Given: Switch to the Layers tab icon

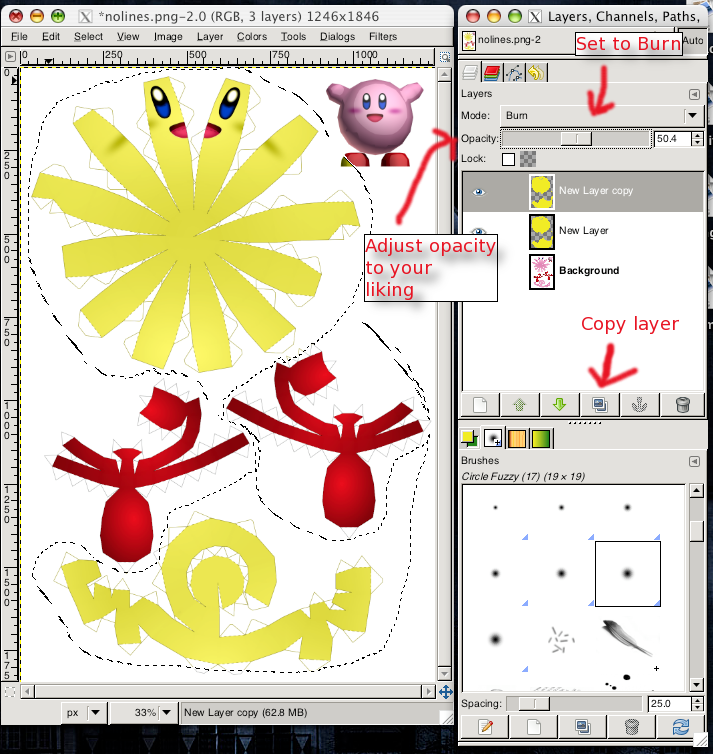Looking at the screenshot, I should pos(470,73).
